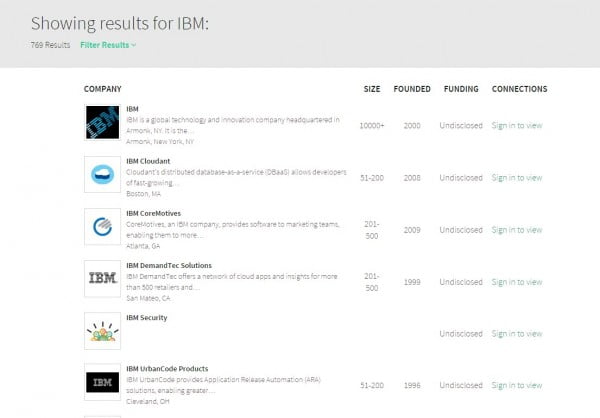This screenshot has height=418, width=600.
Task: Open the IBM Cloudant company link
Action: [148, 161]
